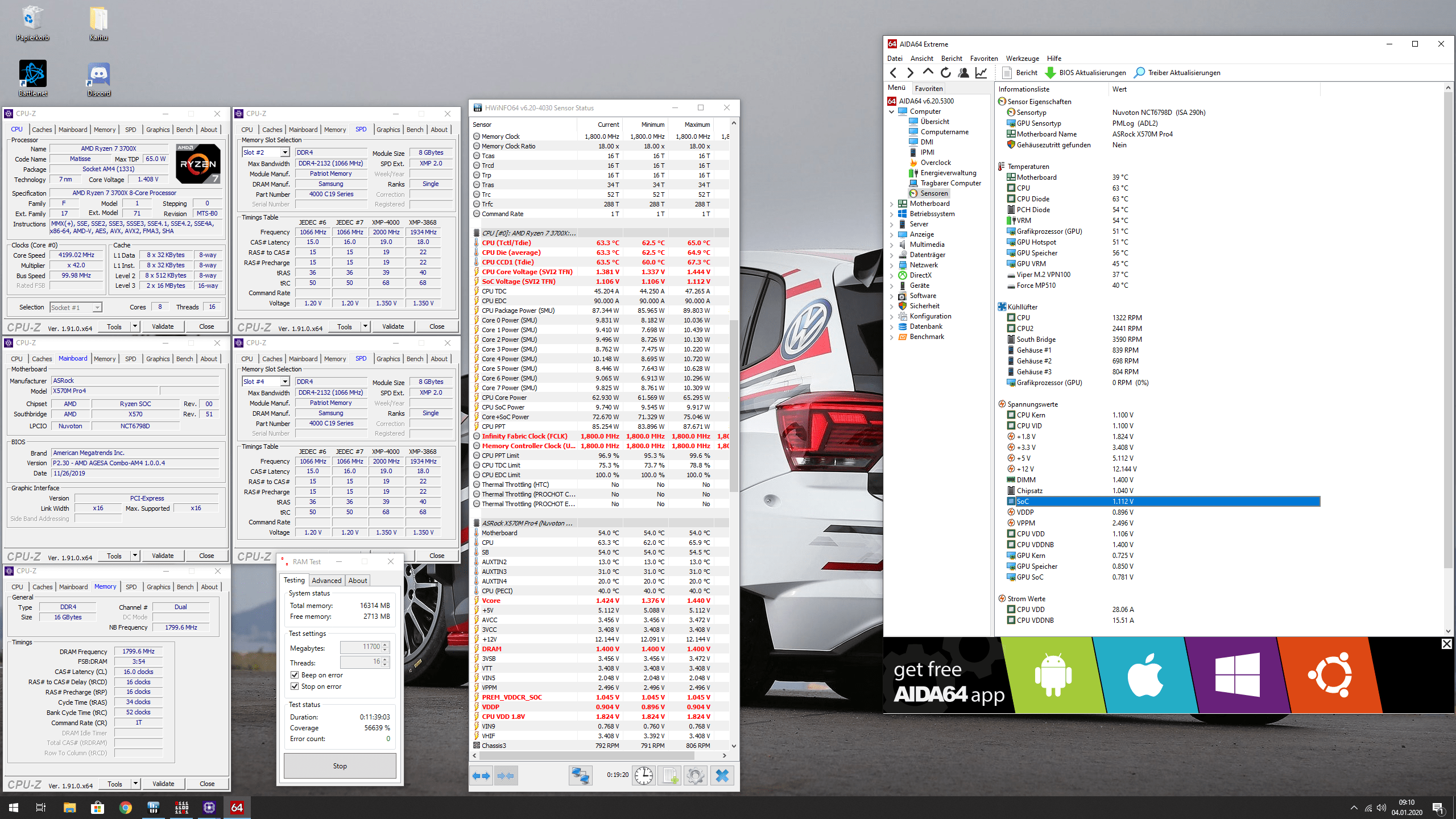Decrease Threads stepper down arrow

pos(385,664)
